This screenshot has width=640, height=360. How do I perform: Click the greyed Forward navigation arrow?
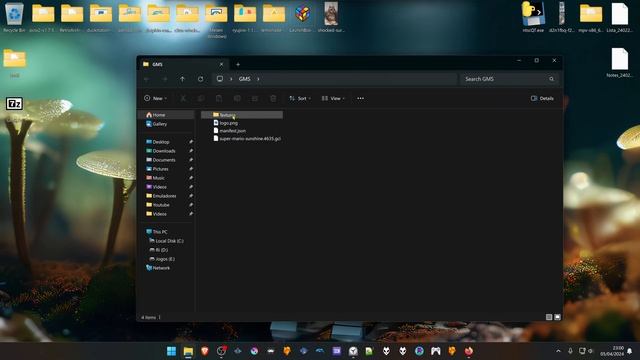165,79
